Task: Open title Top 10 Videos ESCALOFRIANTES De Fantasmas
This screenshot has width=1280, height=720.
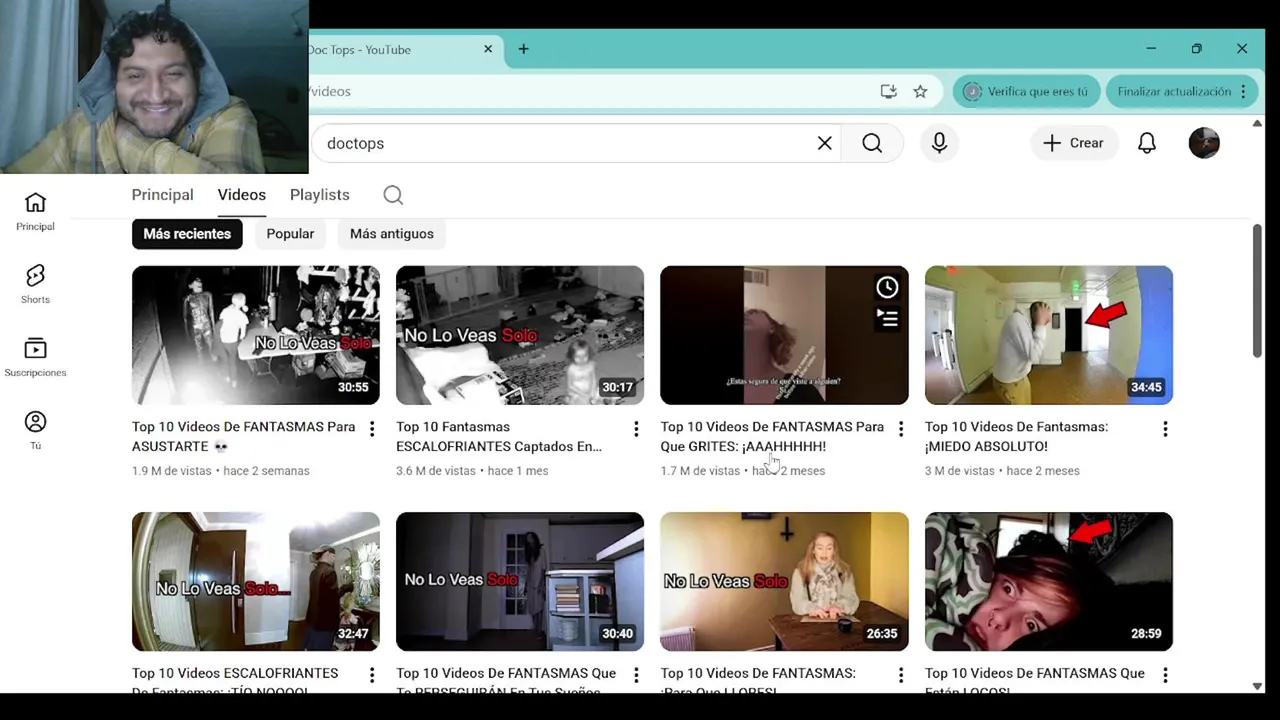Action: (x=235, y=681)
